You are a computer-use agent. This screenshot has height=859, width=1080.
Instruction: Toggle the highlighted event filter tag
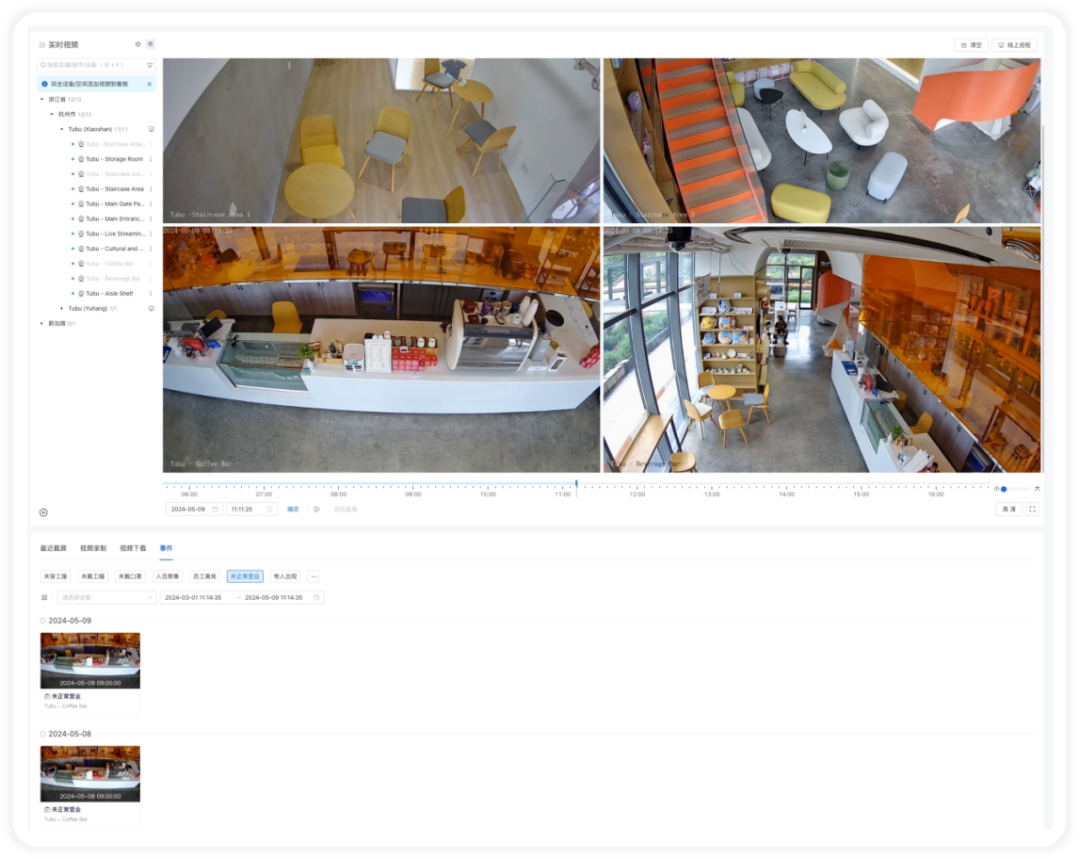click(245, 576)
